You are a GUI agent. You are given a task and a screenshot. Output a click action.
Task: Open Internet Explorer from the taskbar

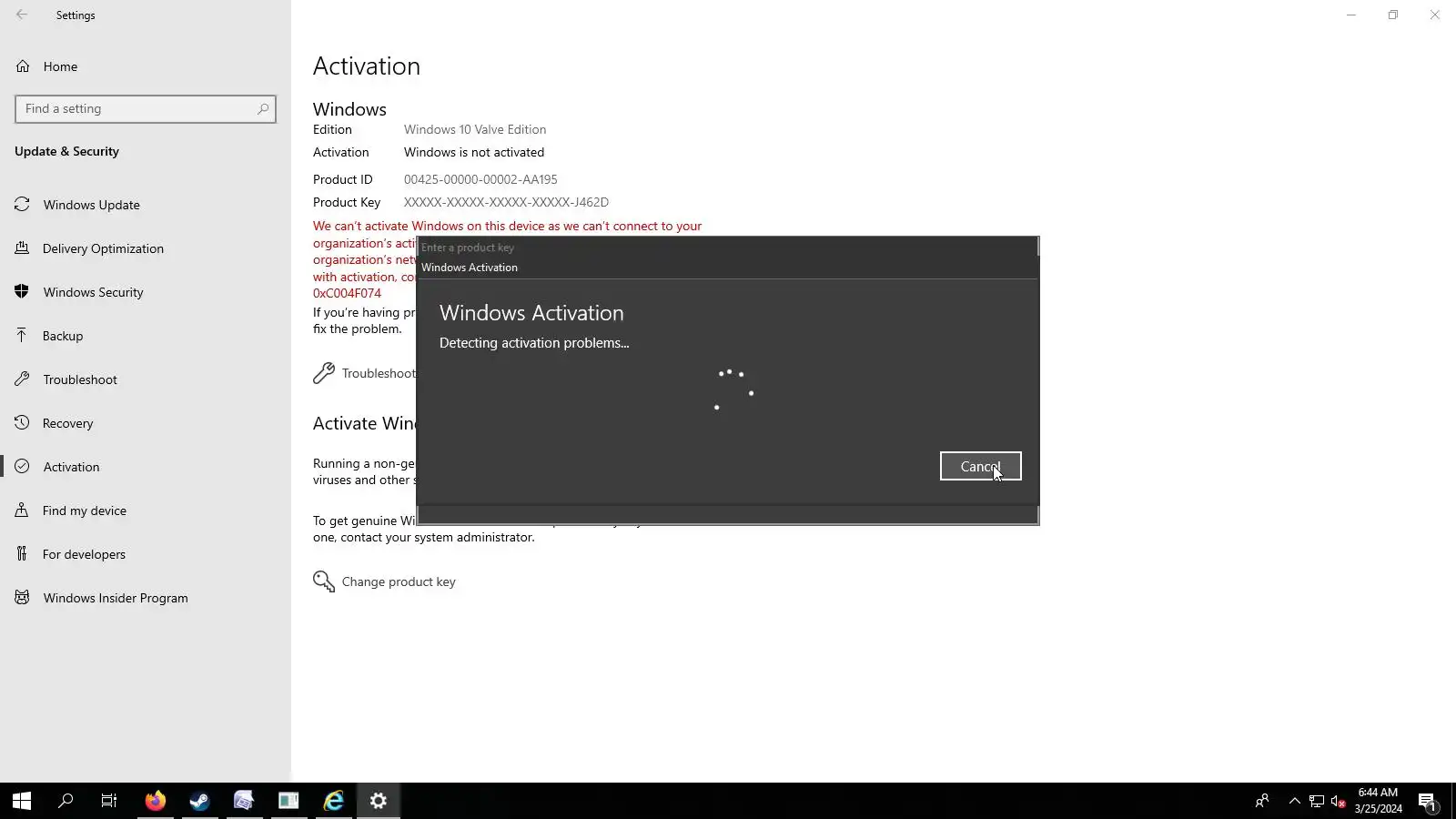[334, 801]
